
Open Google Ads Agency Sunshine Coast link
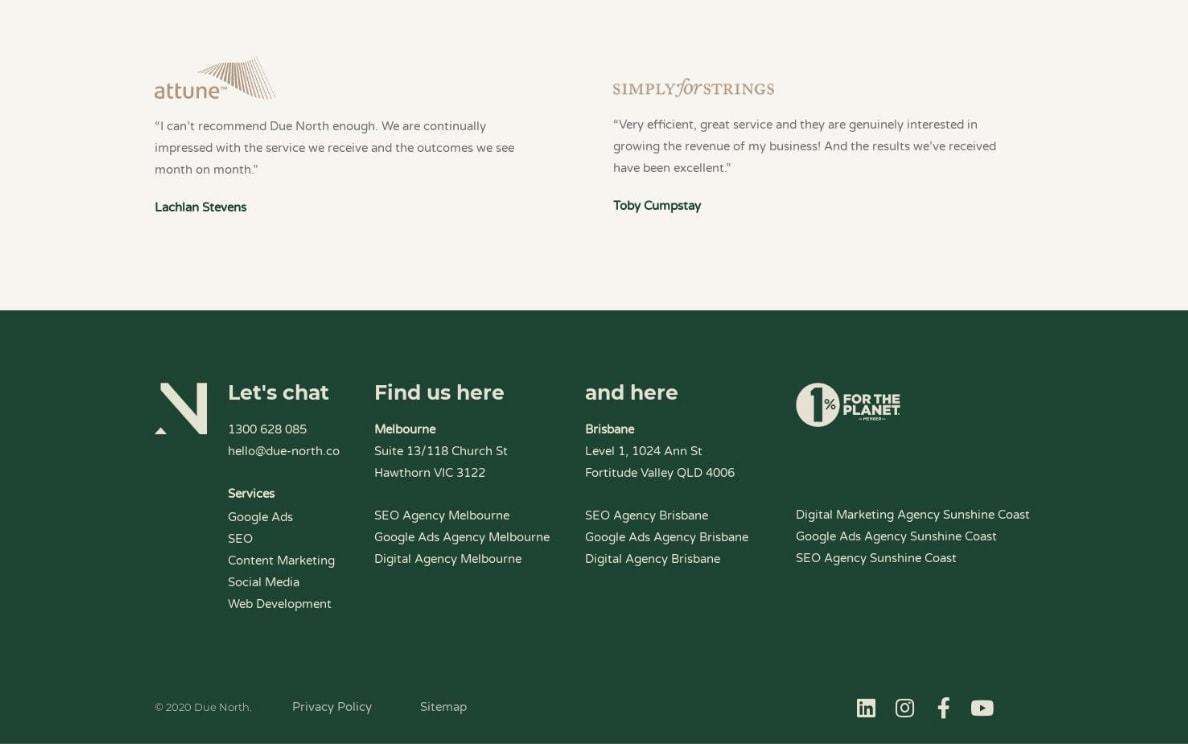click(x=896, y=536)
